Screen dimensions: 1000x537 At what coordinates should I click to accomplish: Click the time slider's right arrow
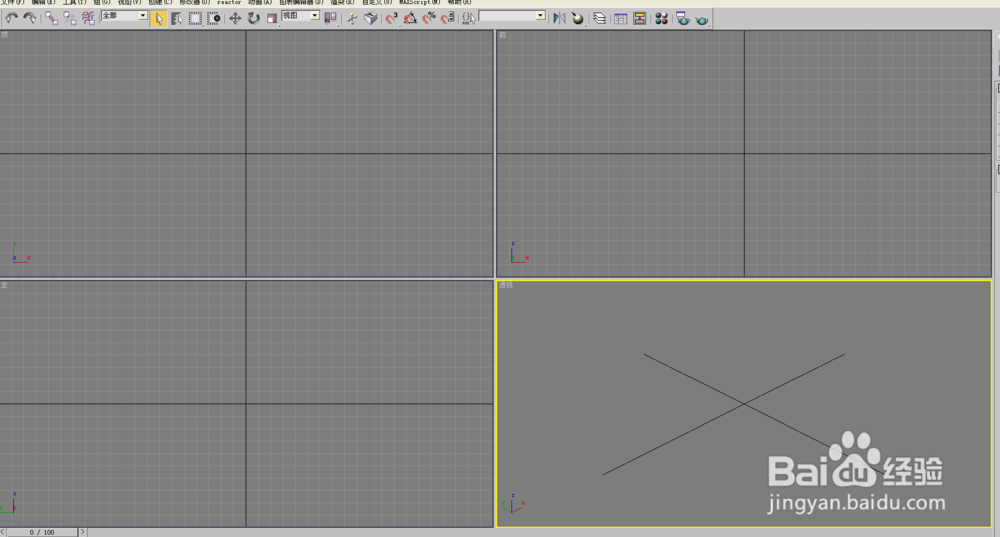82,532
